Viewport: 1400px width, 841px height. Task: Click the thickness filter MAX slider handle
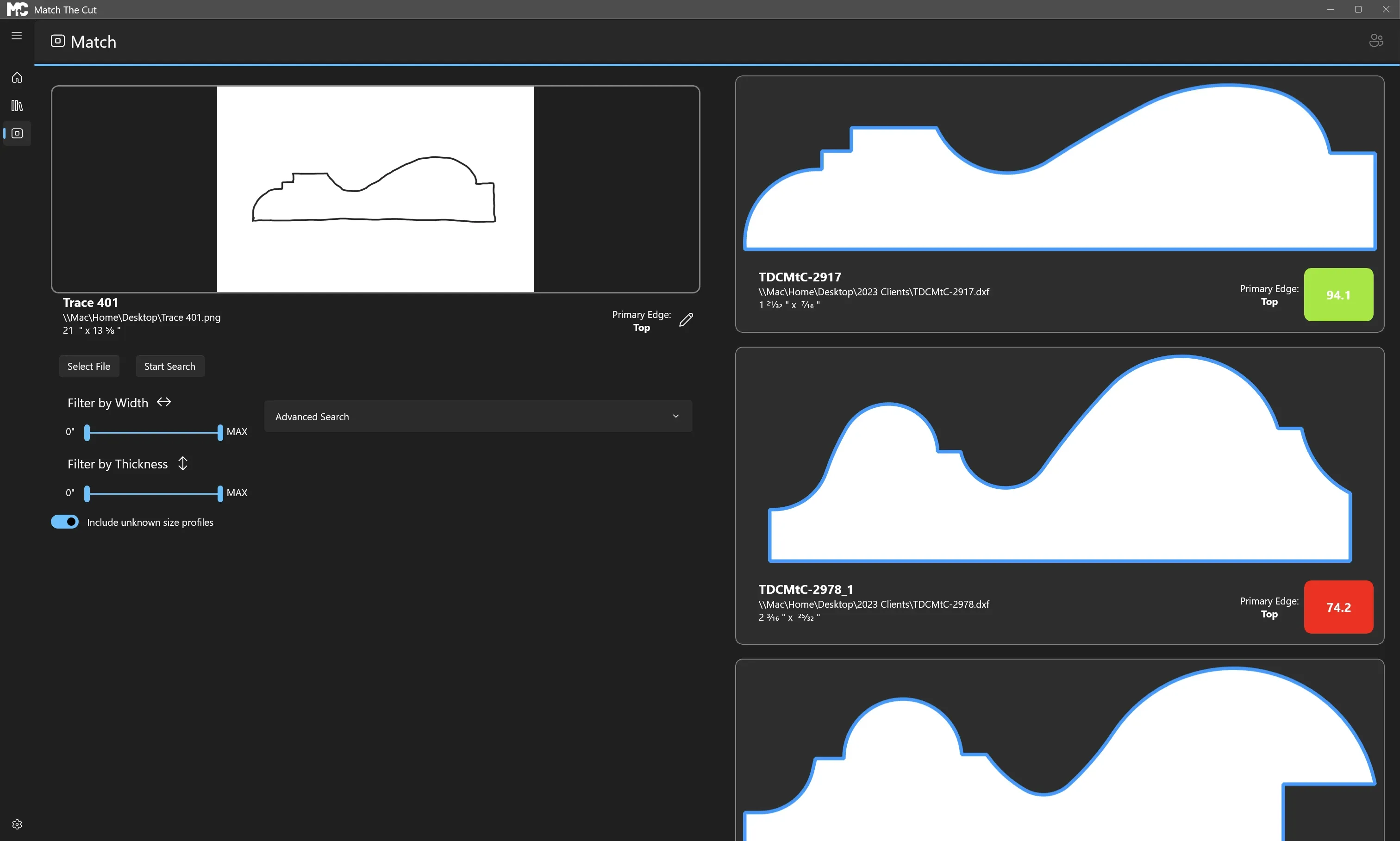220,493
